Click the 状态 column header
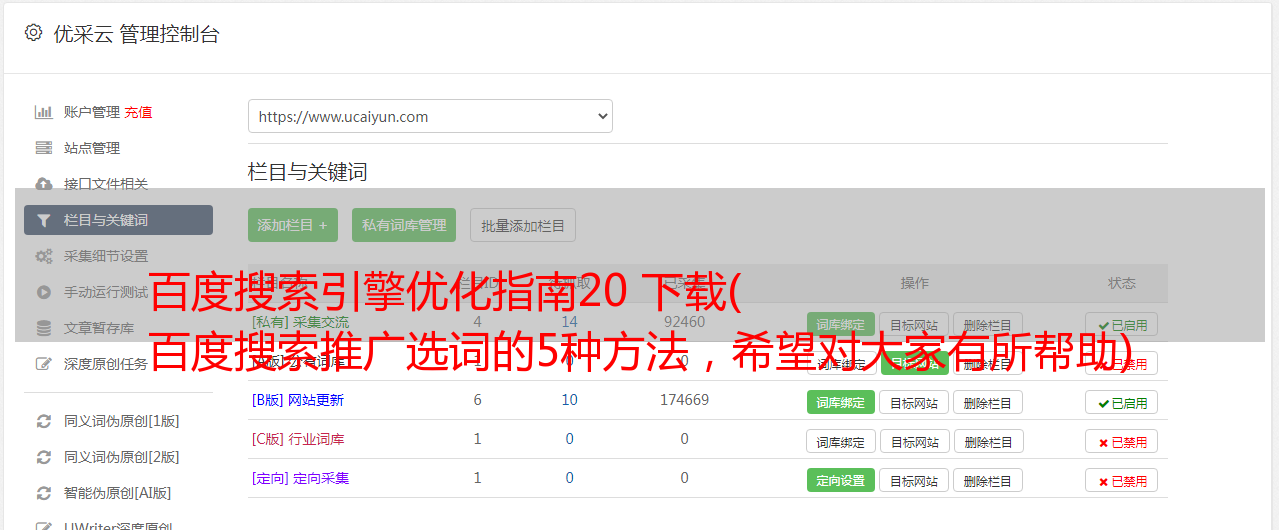The width and height of the screenshot is (1279, 530). point(1122,283)
